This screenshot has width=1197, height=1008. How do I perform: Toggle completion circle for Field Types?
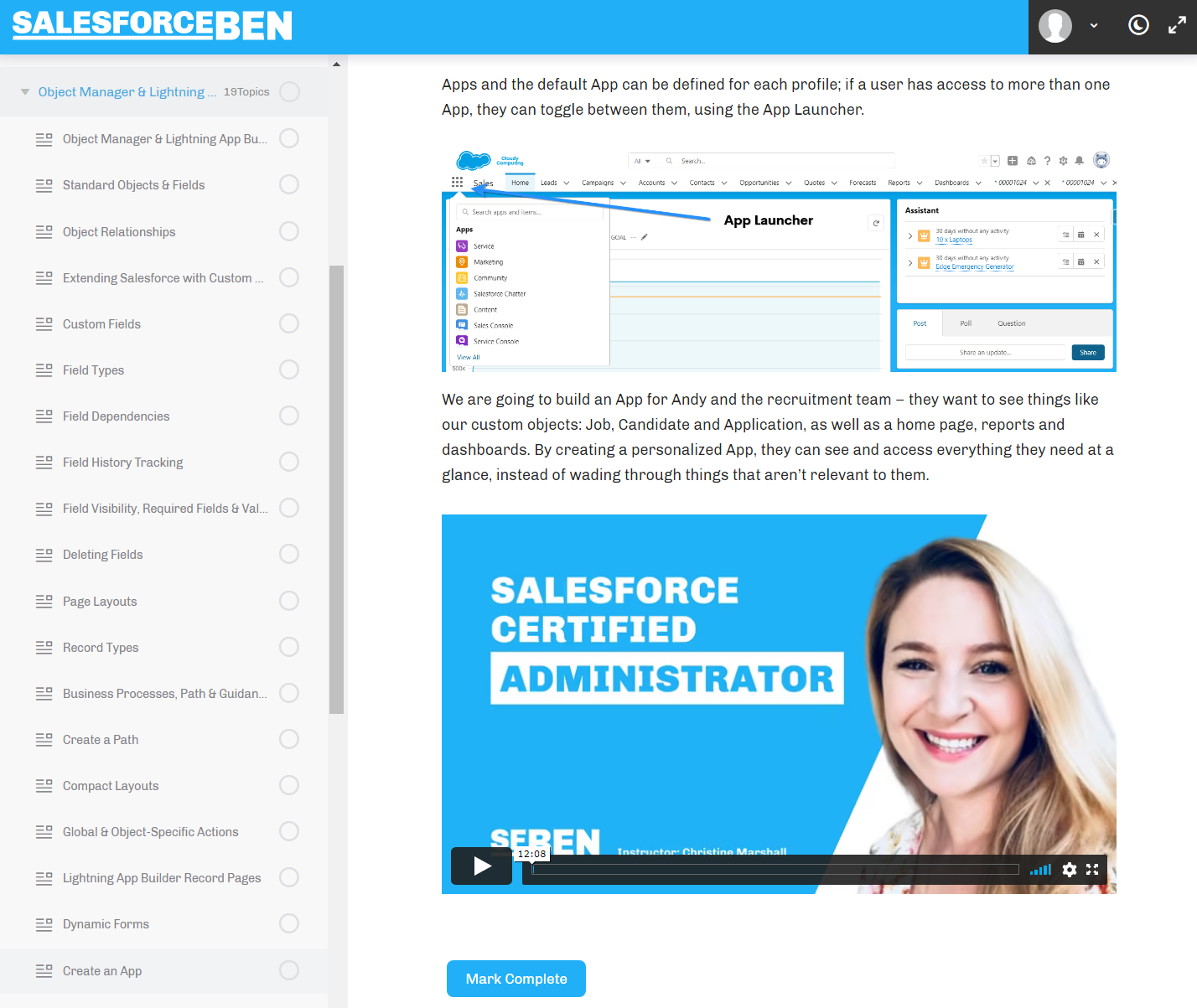point(289,370)
